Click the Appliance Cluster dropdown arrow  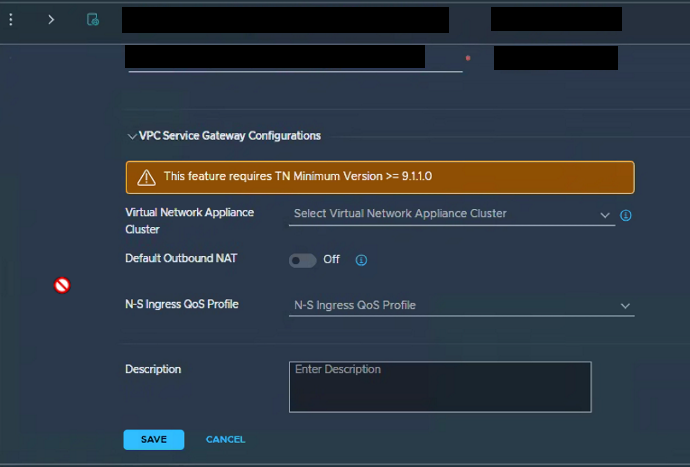[605, 215]
